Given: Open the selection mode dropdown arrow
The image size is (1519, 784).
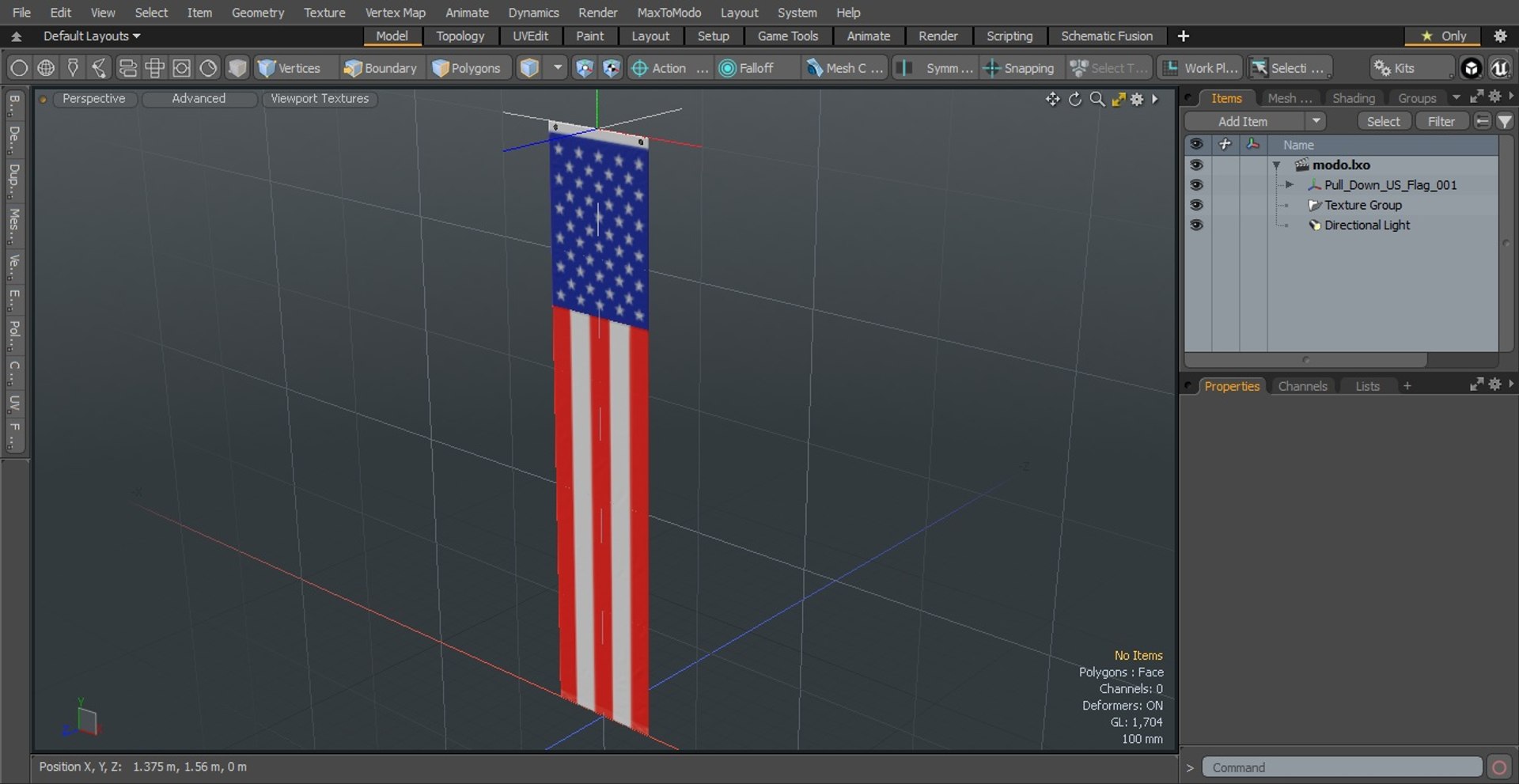Looking at the screenshot, I should coord(558,68).
